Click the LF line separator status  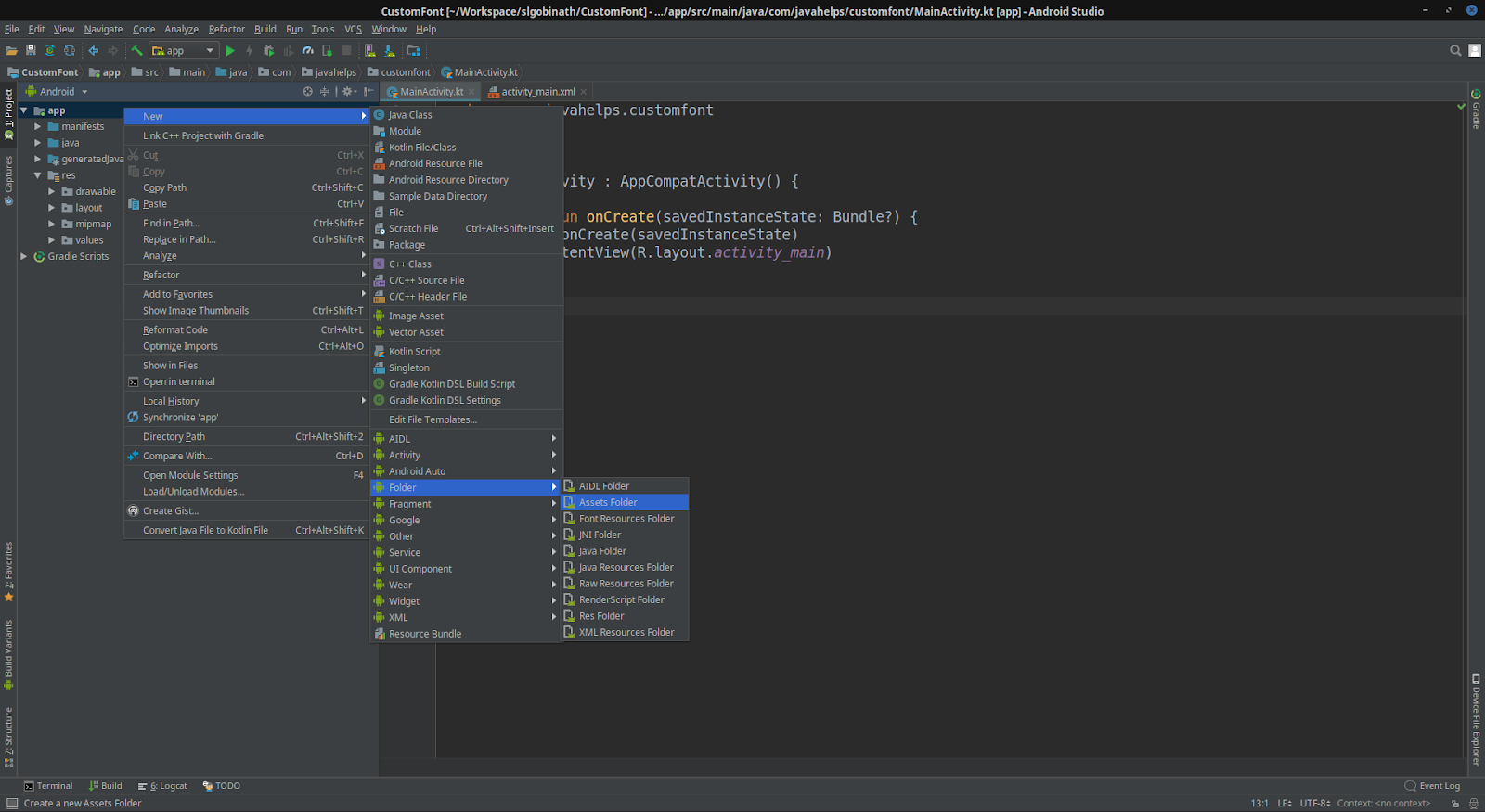[1285, 804]
